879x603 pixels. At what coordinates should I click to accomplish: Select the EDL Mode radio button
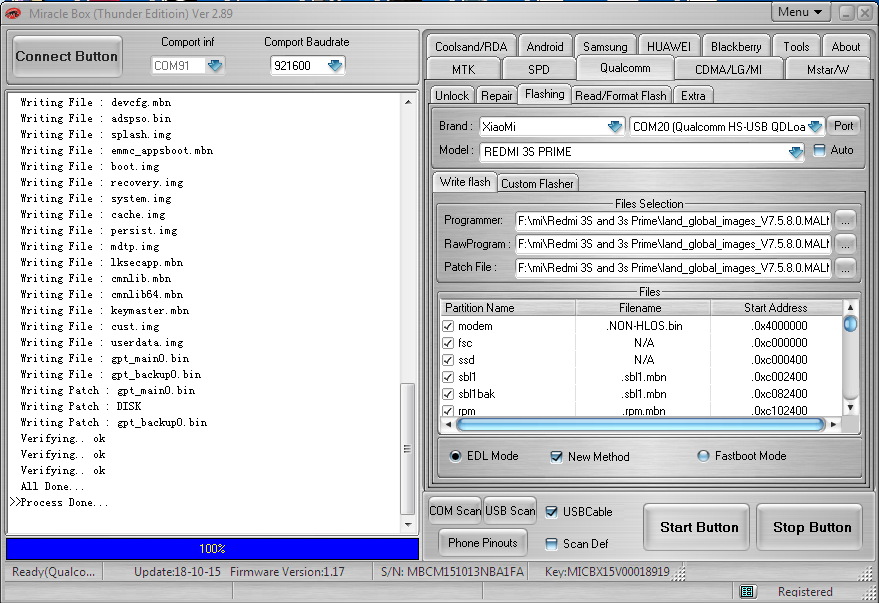pyautogui.click(x=455, y=456)
